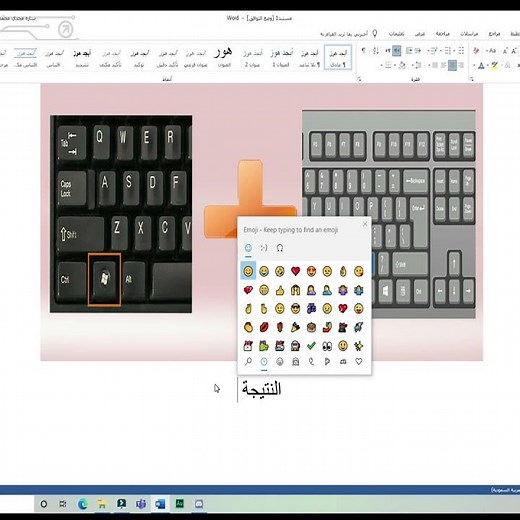Select the first grinning smiley emoji
Screen dimensions: 520x520
(x=248, y=271)
